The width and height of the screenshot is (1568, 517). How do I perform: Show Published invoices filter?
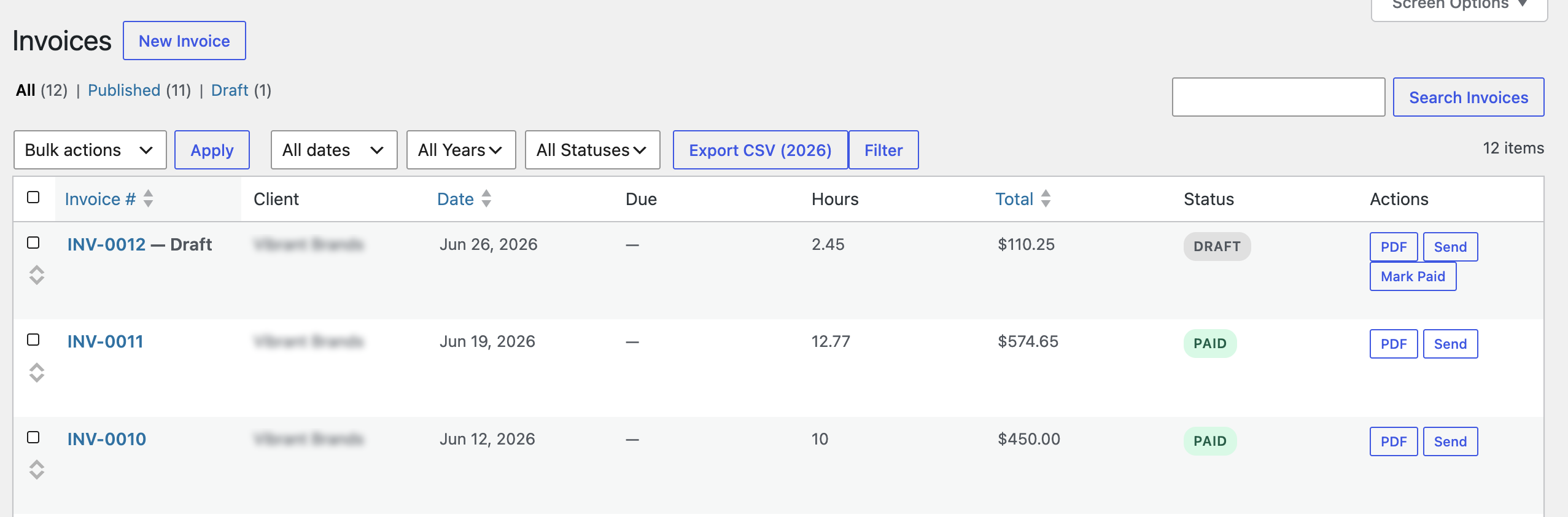click(124, 90)
